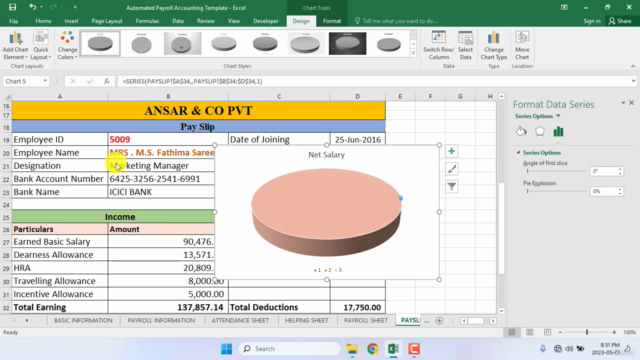Open the Chart Styles brush button

(x=451, y=169)
